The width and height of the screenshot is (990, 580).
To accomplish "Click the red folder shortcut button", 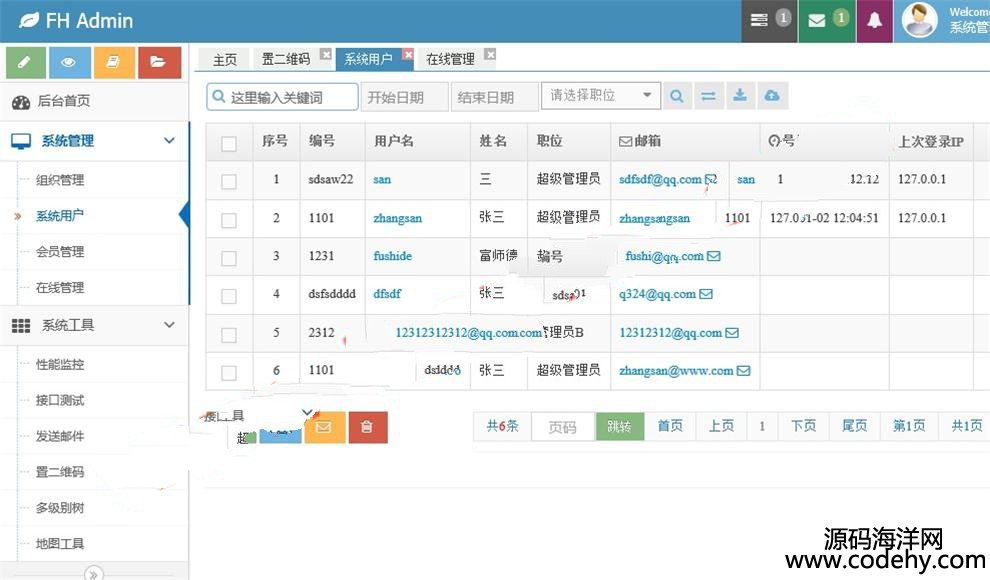I will 158,62.
